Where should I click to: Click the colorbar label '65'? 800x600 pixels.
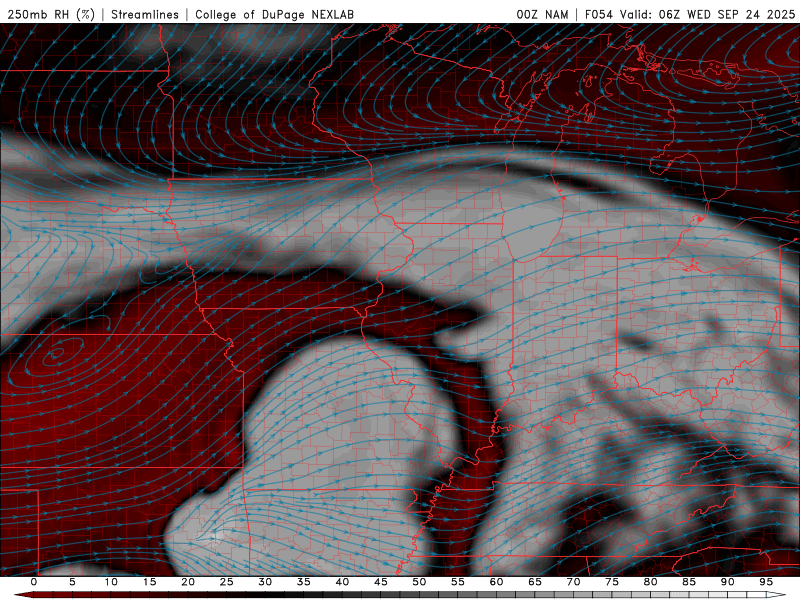coord(535,582)
